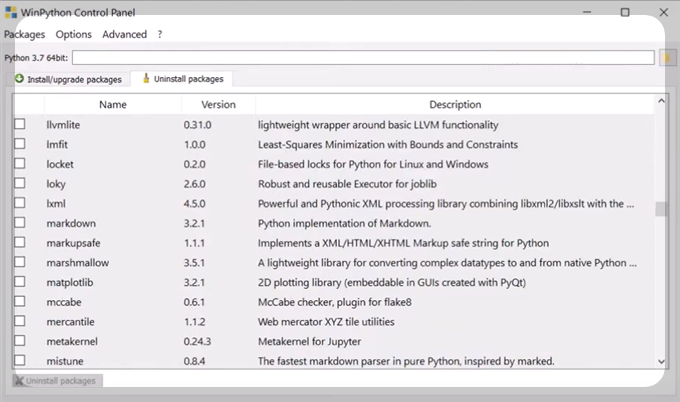
Task: Click the scrollbar up arrow
Action: [661, 101]
